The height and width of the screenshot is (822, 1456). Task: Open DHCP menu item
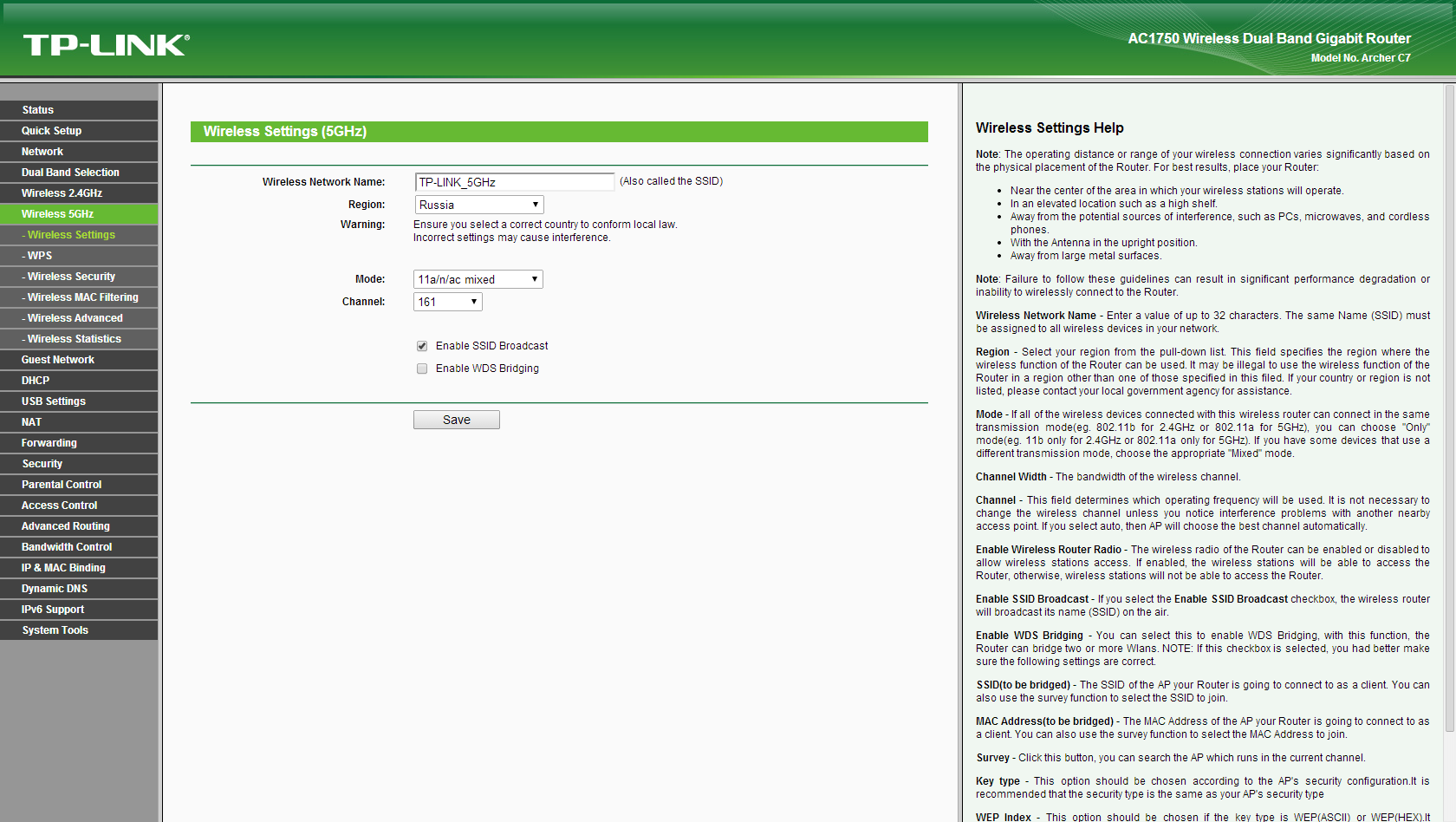pyautogui.click(x=79, y=381)
